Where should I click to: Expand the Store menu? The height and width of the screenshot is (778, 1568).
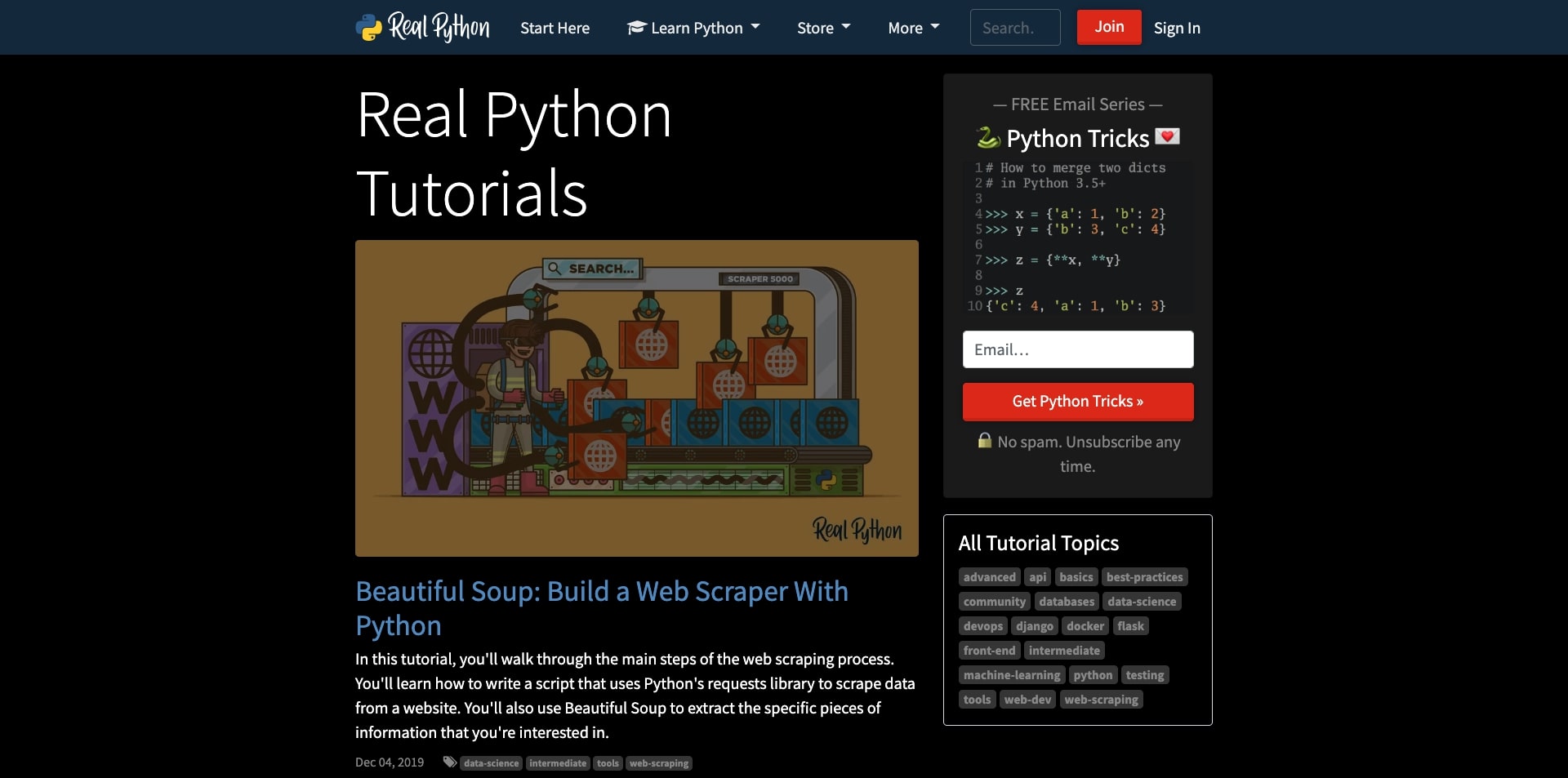click(822, 27)
